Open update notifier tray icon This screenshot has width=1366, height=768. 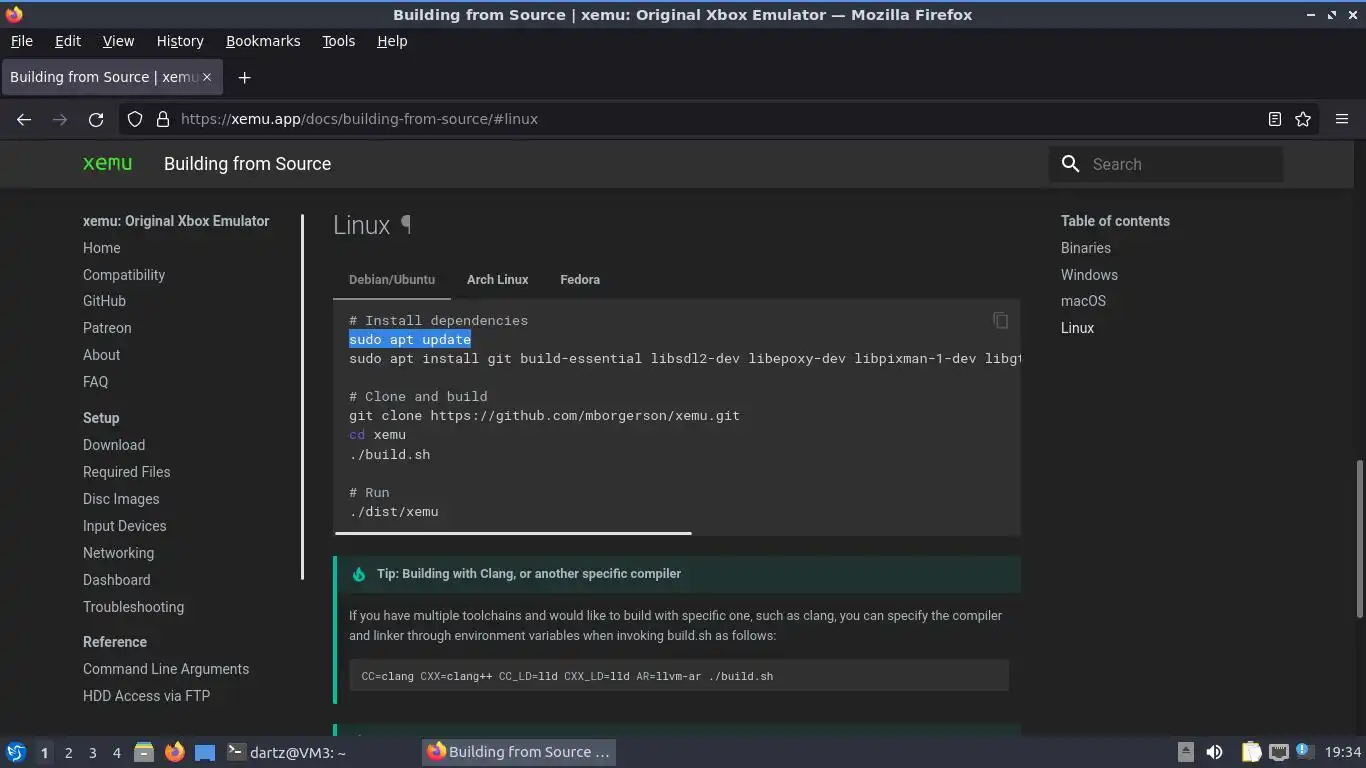pos(1304,750)
